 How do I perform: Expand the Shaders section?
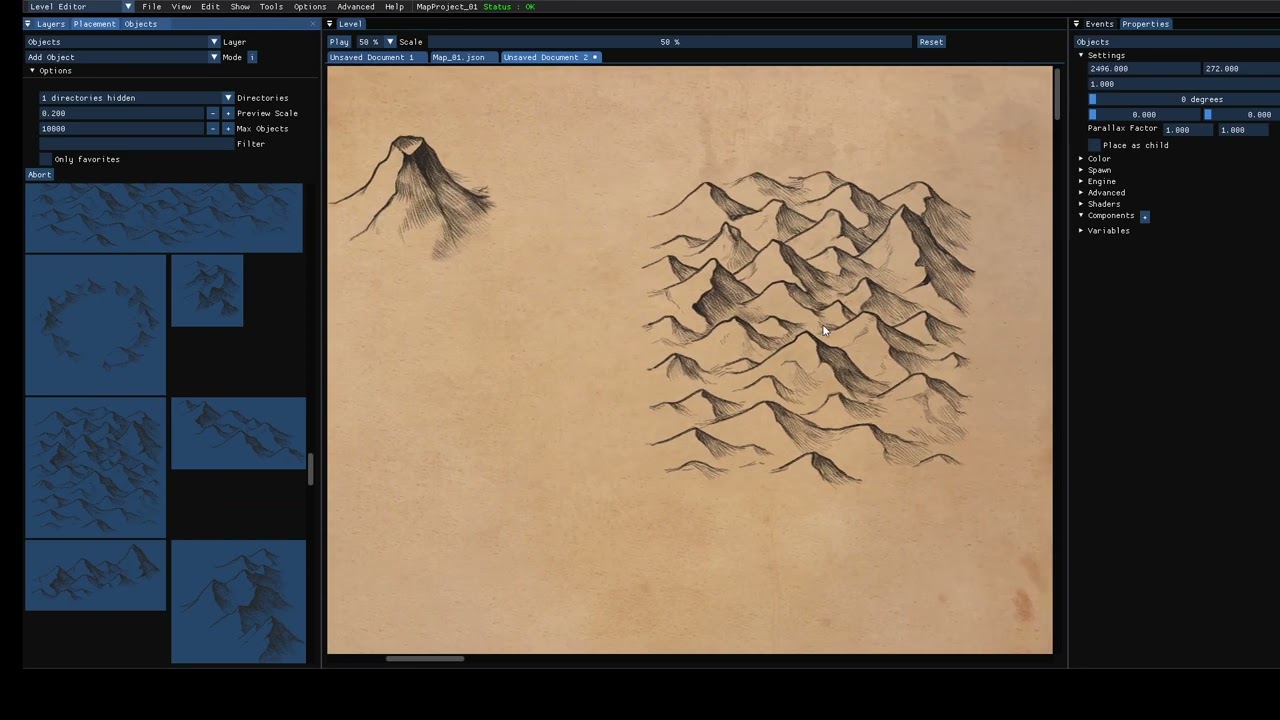click(1081, 204)
